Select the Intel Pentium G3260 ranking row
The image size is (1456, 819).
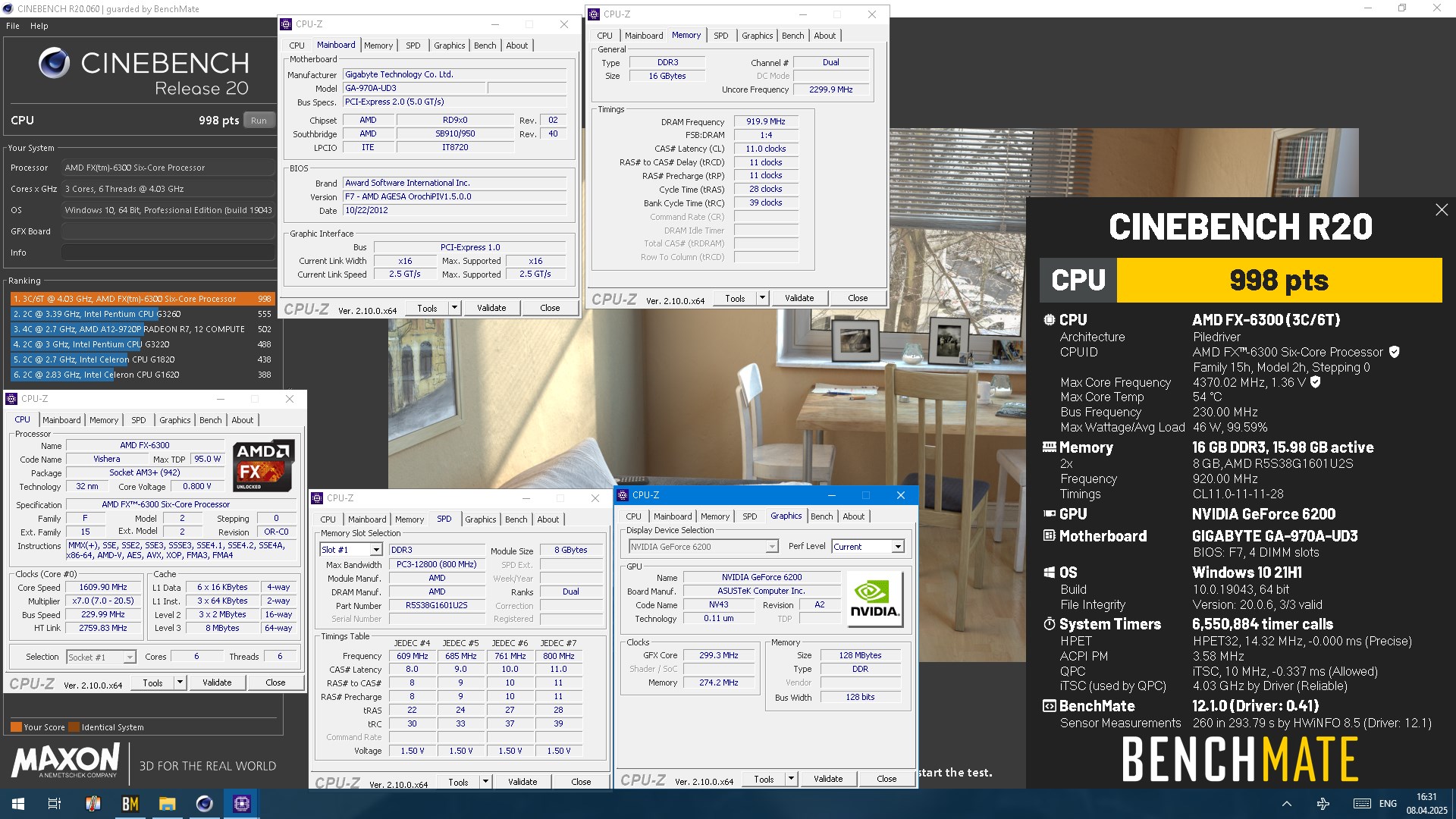coord(143,314)
